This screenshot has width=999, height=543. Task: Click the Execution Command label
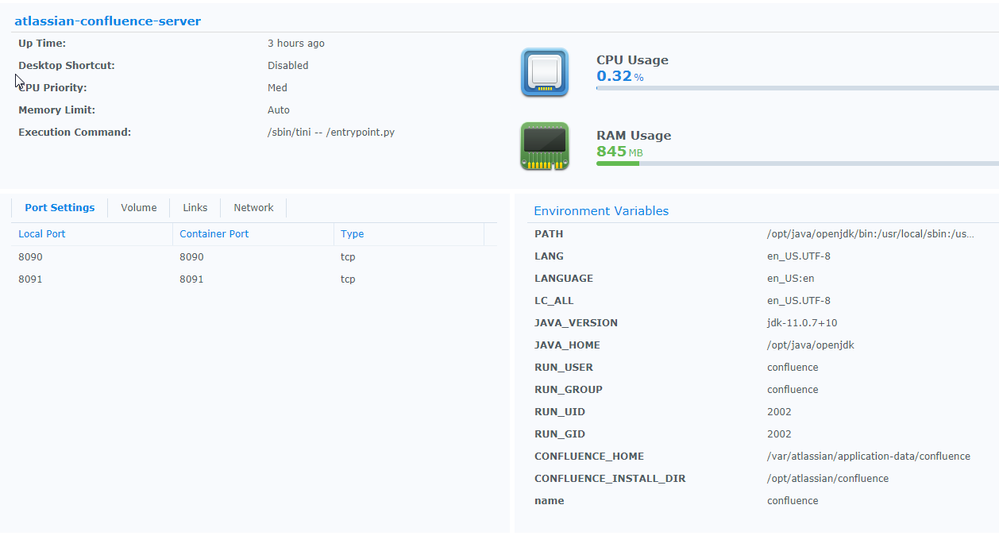coord(75,133)
